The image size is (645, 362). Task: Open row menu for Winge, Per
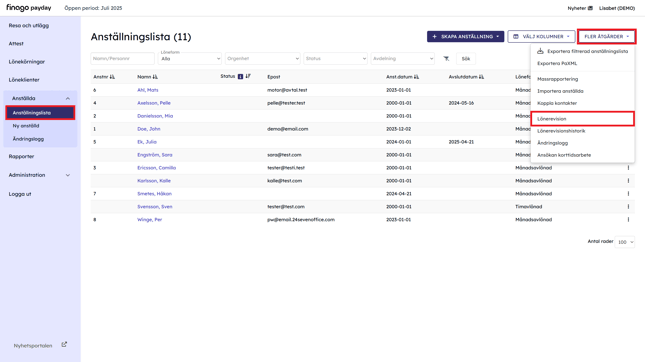tap(628, 220)
